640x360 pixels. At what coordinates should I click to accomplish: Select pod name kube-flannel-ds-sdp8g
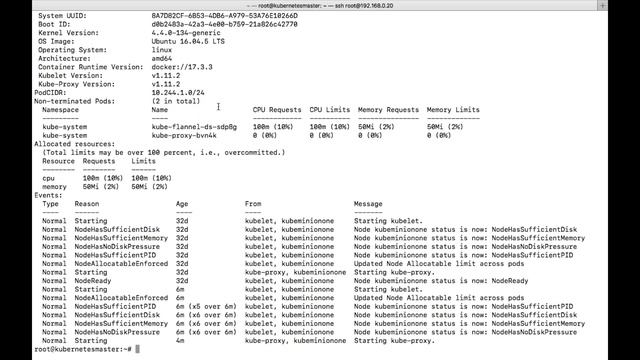click(x=194, y=127)
